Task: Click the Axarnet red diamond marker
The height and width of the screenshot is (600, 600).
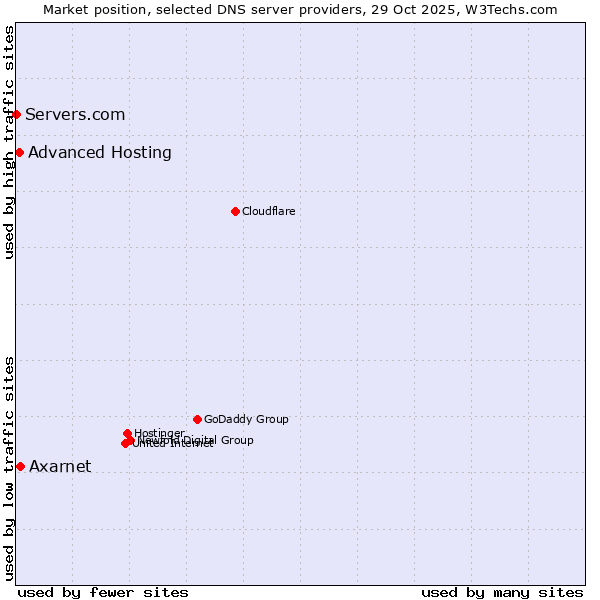Action: (x=20, y=466)
